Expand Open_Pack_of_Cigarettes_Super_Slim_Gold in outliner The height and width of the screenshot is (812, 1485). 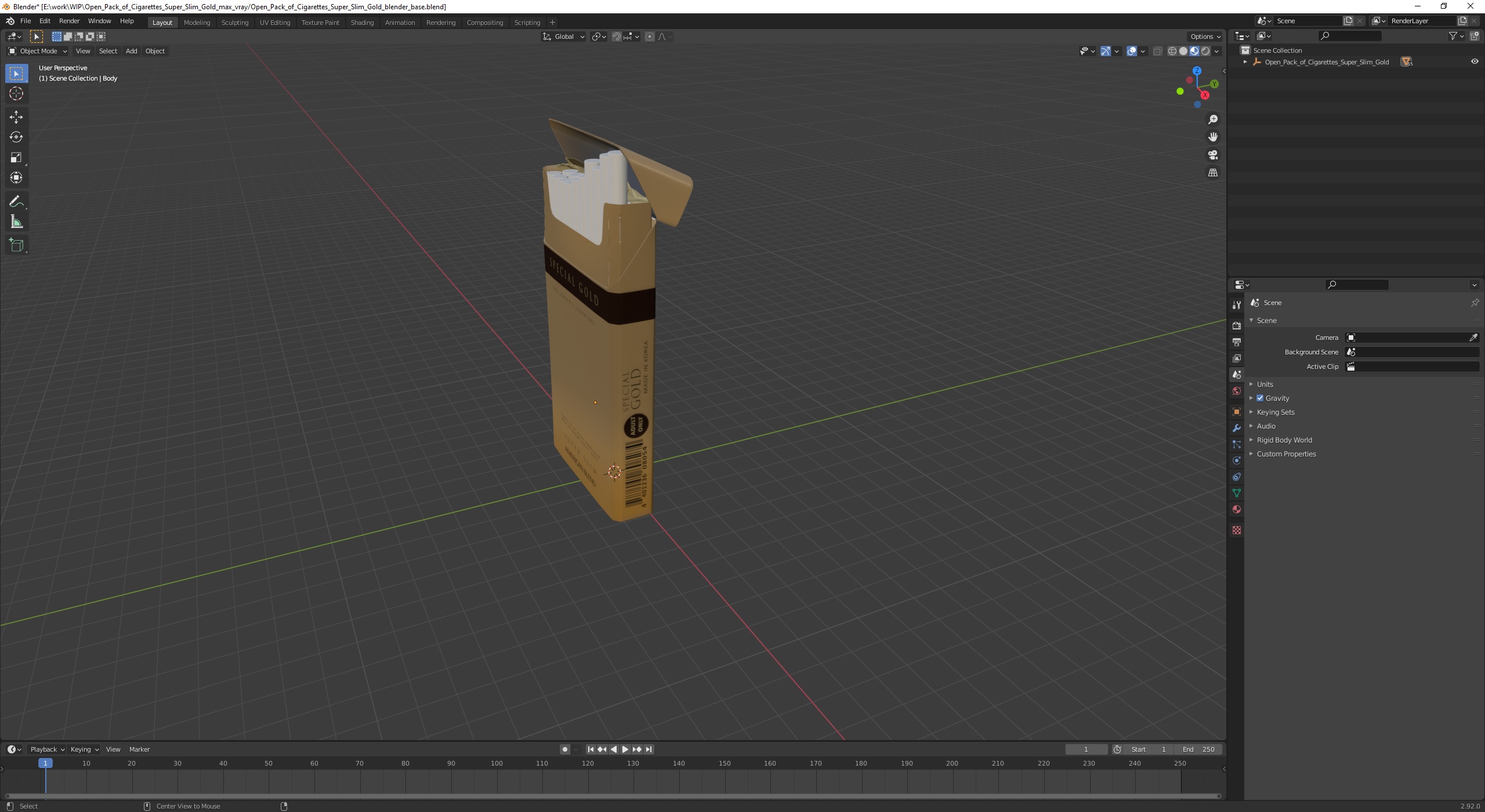tap(1245, 61)
